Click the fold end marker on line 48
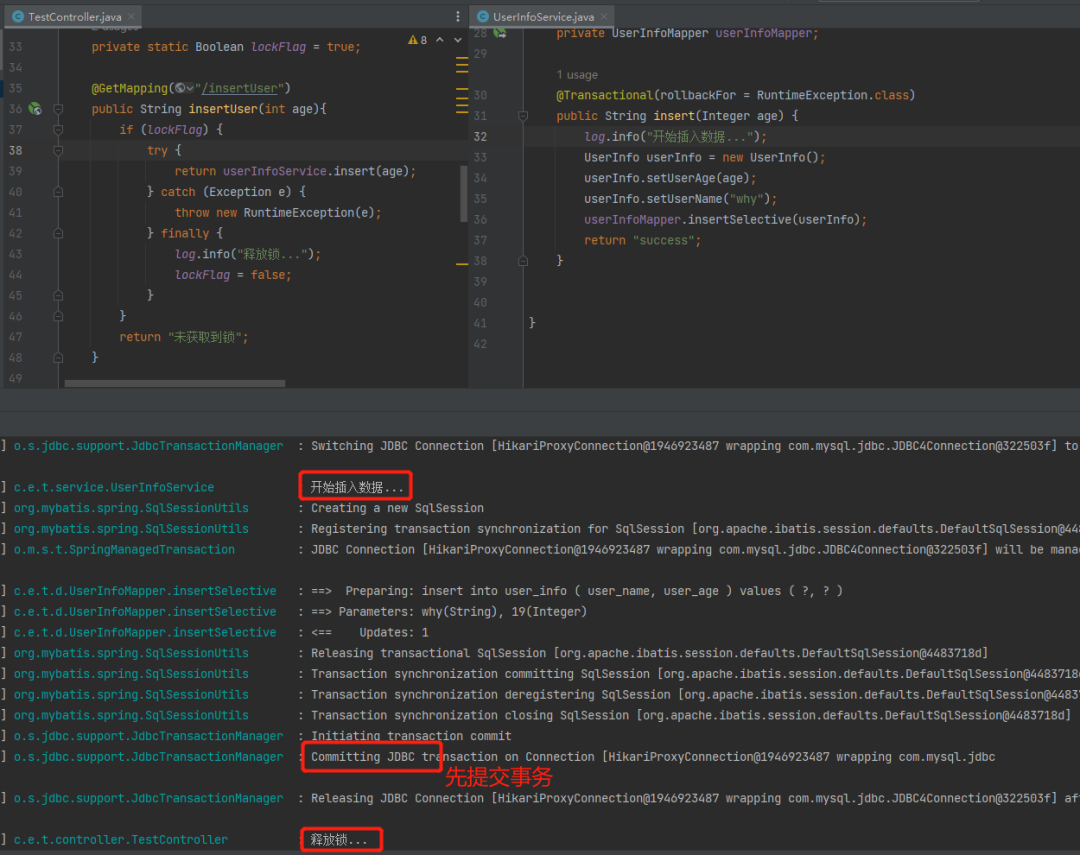This screenshot has height=855, width=1080. (x=59, y=358)
